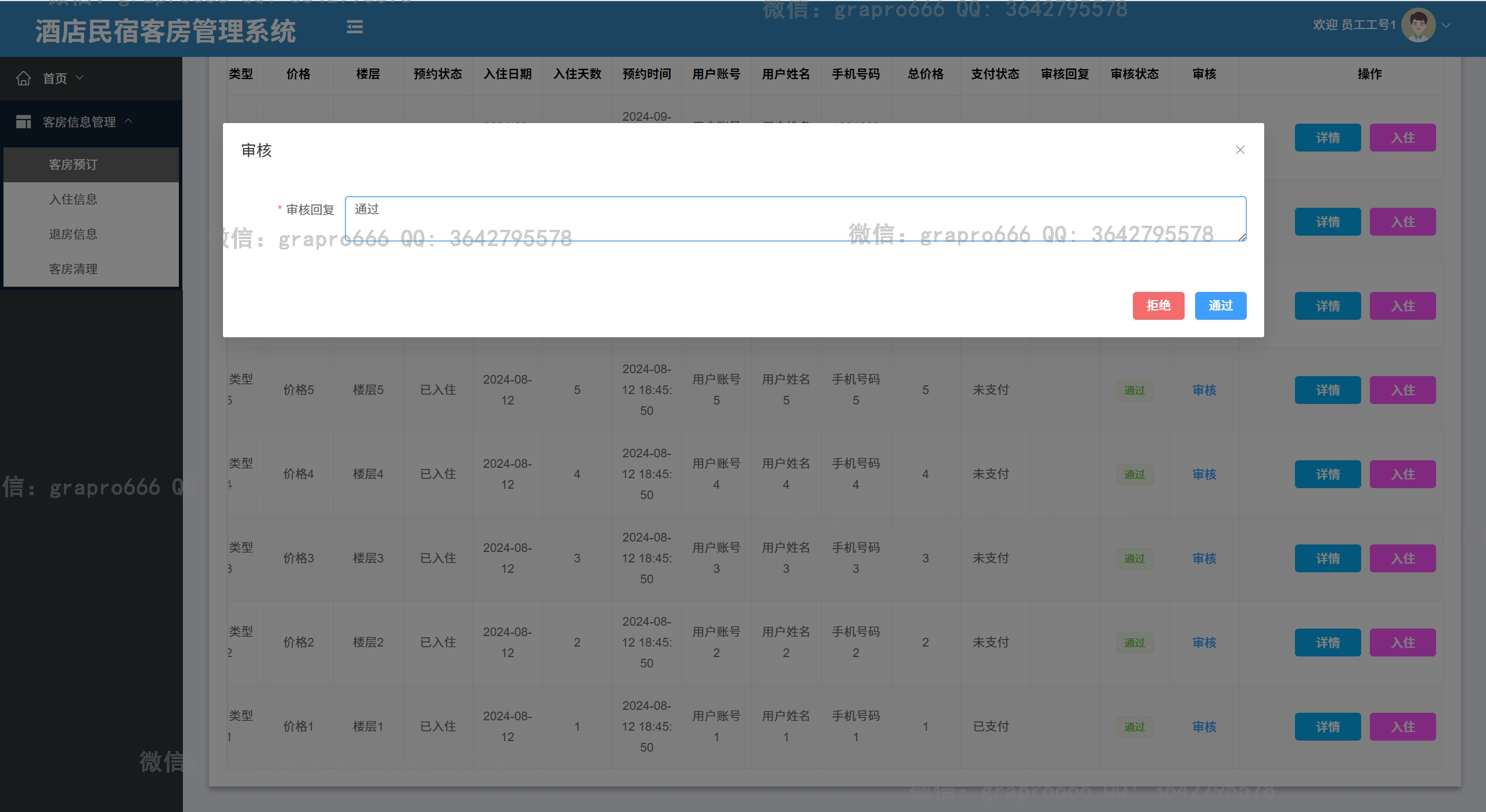Click the 客房信息管理 grid icon
This screenshot has height=812, width=1486.
[23, 122]
